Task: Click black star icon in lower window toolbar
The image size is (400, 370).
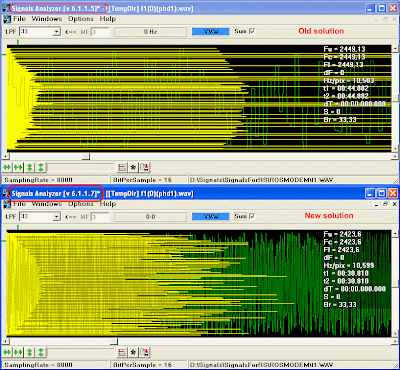Action: (x=133, y=352)
